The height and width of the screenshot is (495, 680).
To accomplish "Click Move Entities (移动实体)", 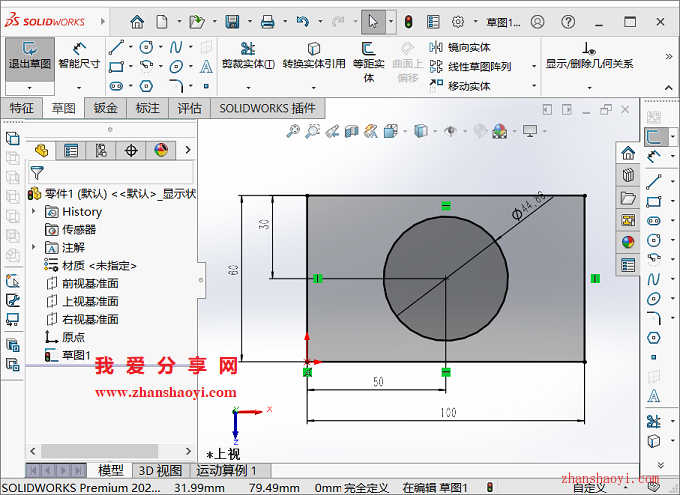I will 460,86.
